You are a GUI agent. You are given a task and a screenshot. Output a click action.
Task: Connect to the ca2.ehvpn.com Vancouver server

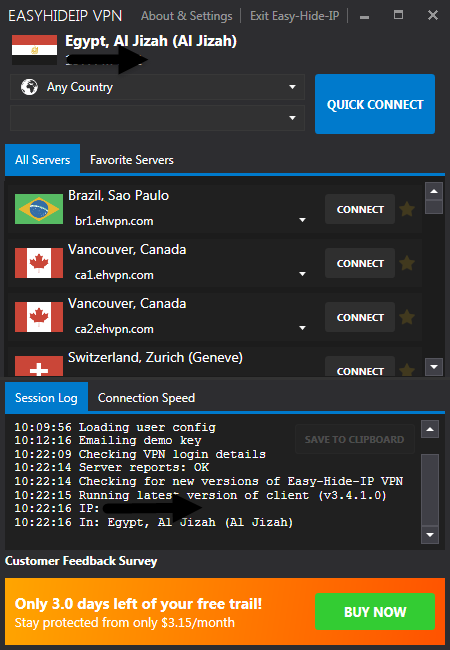coord(360,317)
